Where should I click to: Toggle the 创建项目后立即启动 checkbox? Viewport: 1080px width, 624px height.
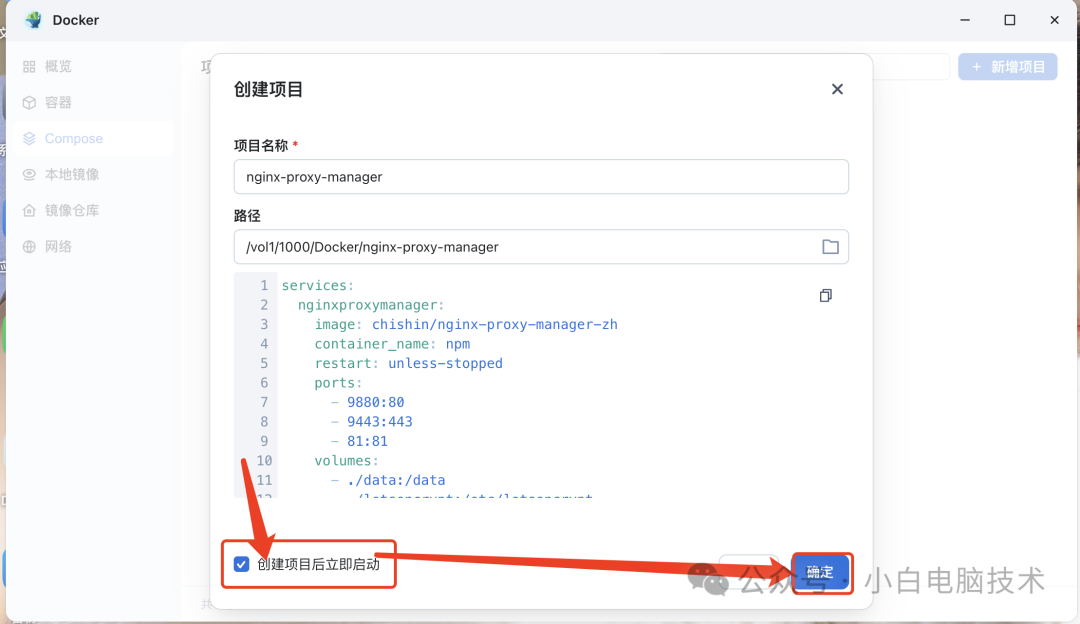pyautogui.click(x=241, y=565)
